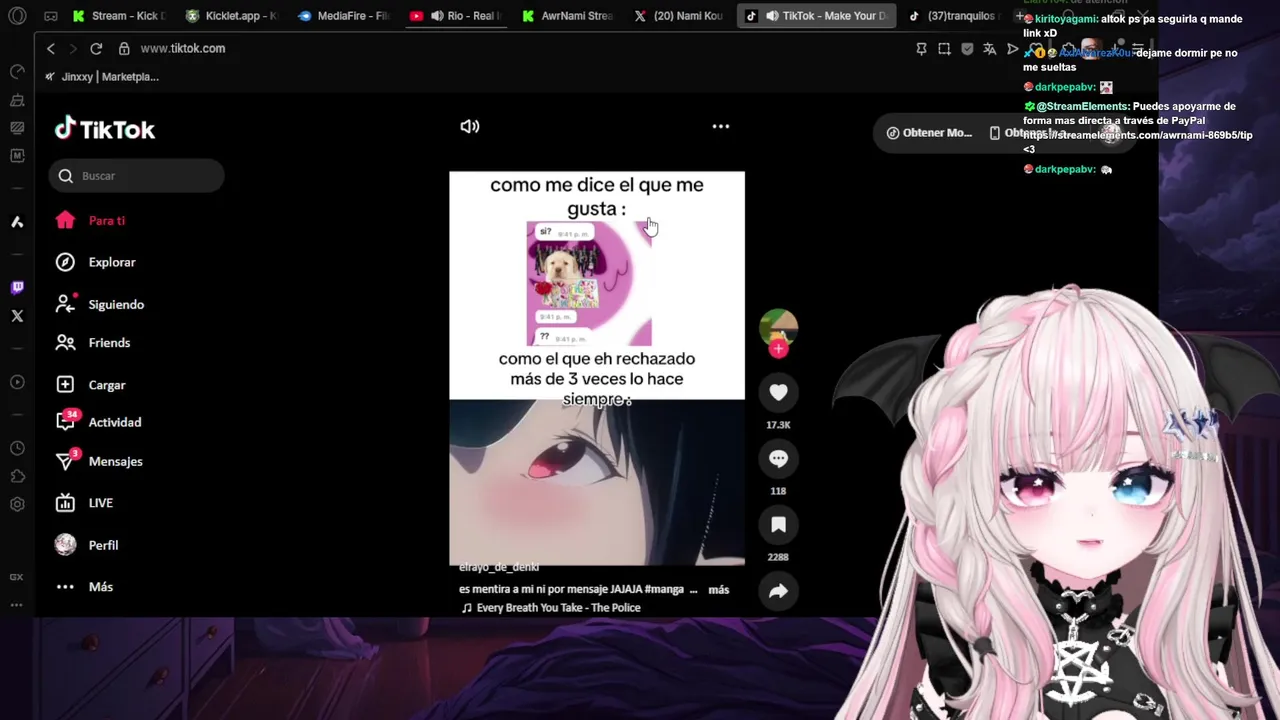Open the Opera GX menu logo
The width and height of the screenshot is (1280, 720).
pyautogui.click(x=17, y=16)
